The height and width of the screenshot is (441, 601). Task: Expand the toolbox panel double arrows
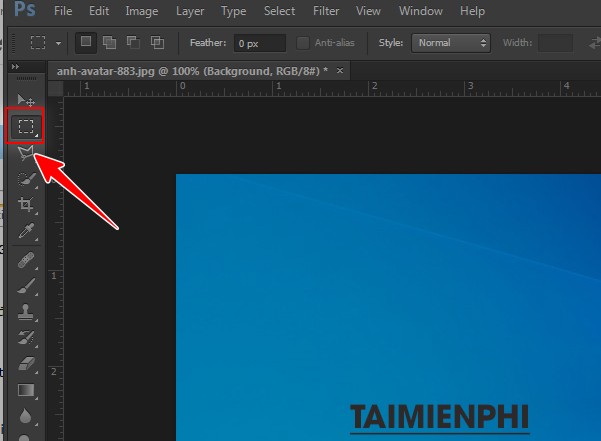pos(15,67)
